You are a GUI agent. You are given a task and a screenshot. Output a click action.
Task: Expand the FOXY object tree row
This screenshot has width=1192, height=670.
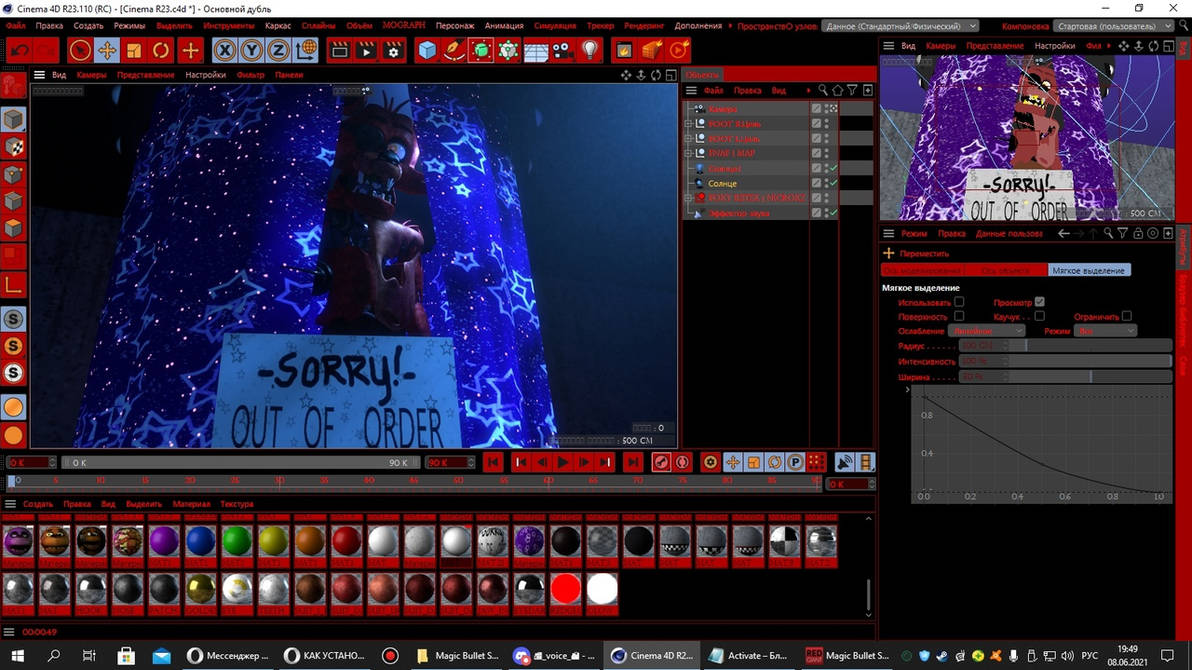[x=688, y=198]
